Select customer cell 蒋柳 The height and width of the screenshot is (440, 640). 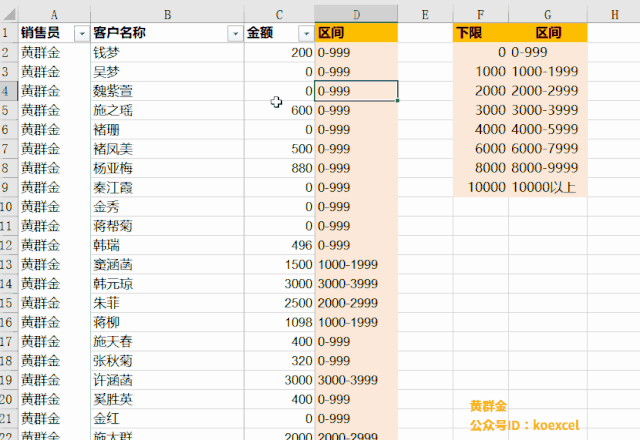pos(167,322)
